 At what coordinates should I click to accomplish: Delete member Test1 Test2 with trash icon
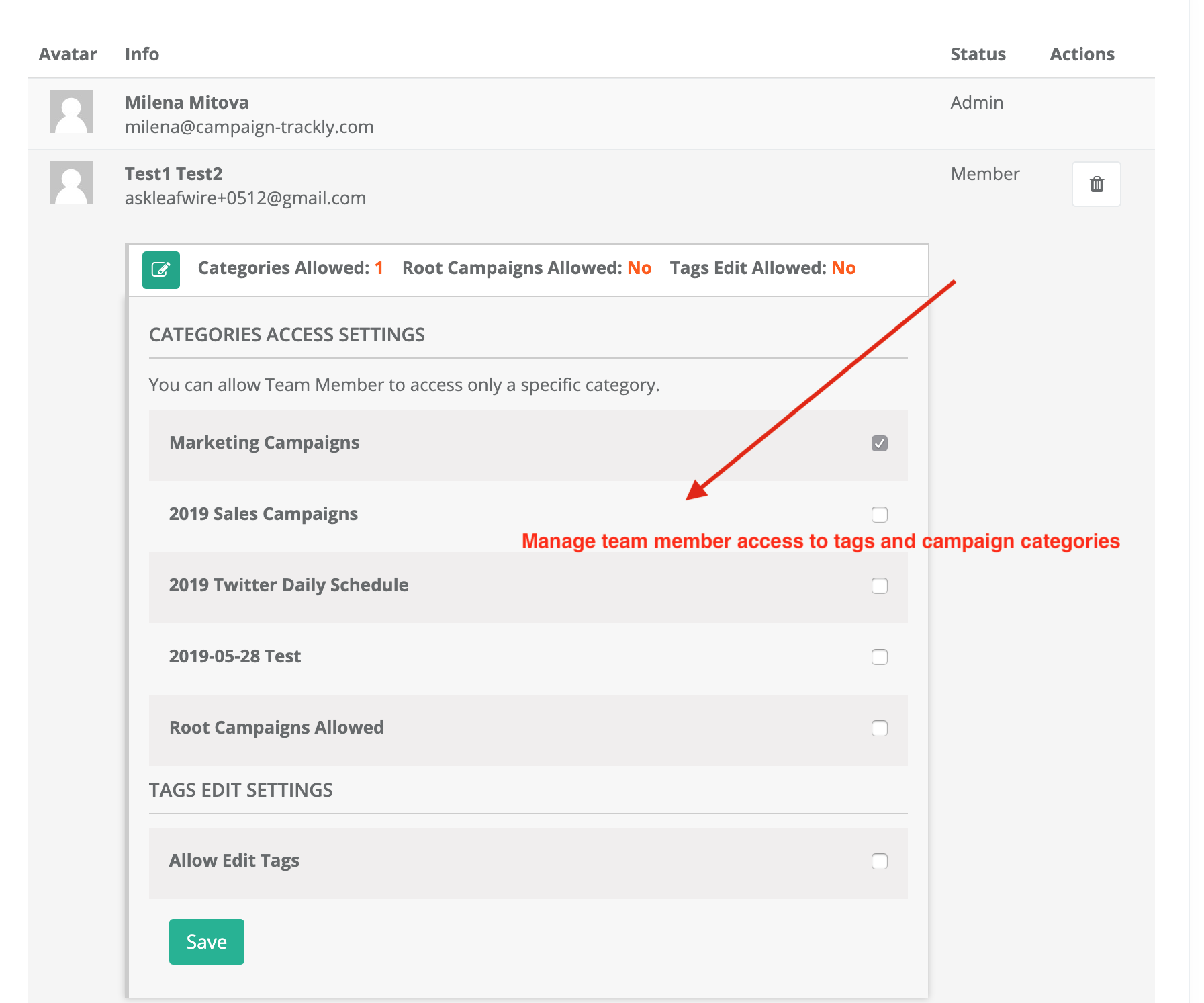click(x=1097, y=184)
